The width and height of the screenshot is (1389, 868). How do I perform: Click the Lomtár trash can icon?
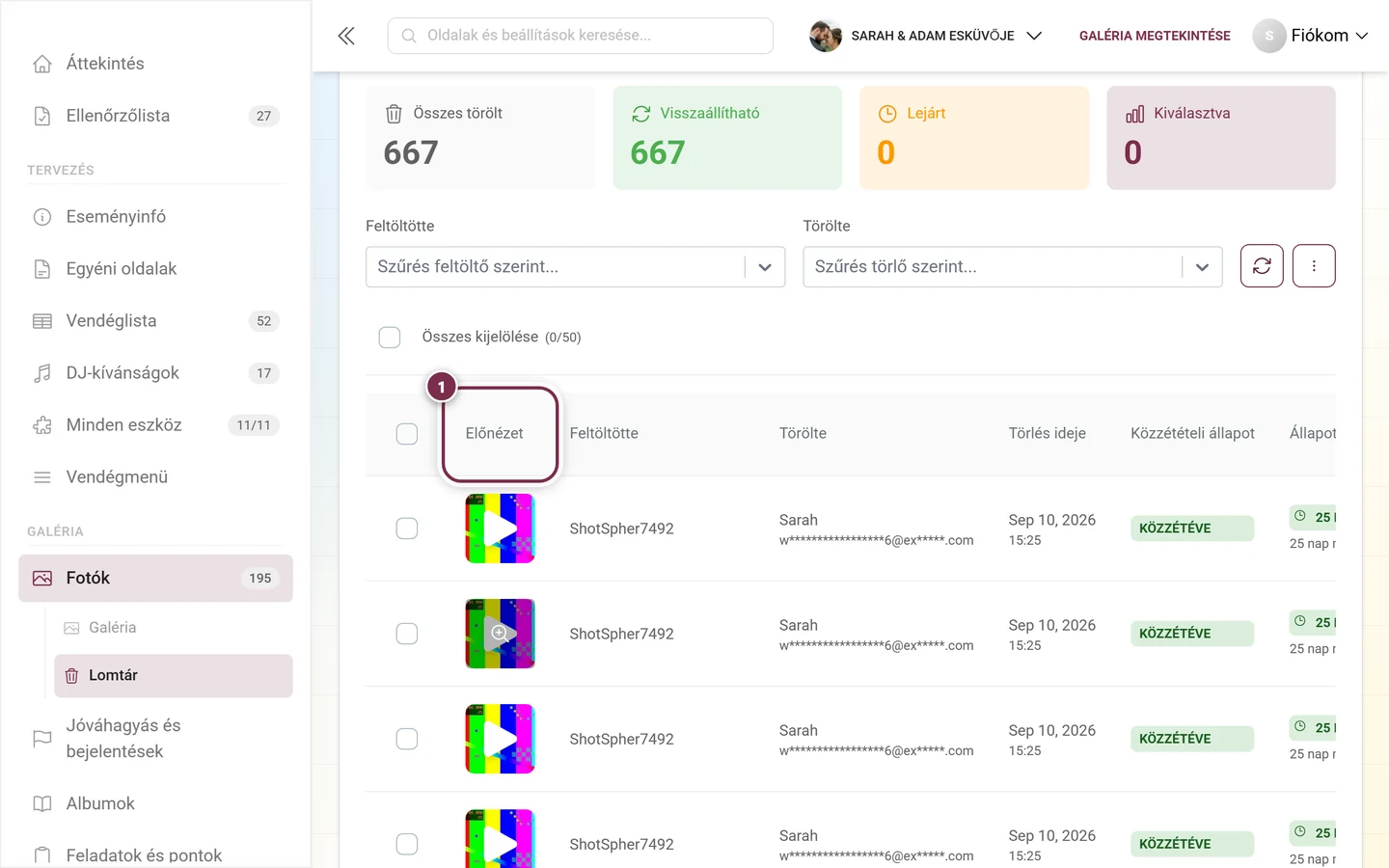point(71,676)
